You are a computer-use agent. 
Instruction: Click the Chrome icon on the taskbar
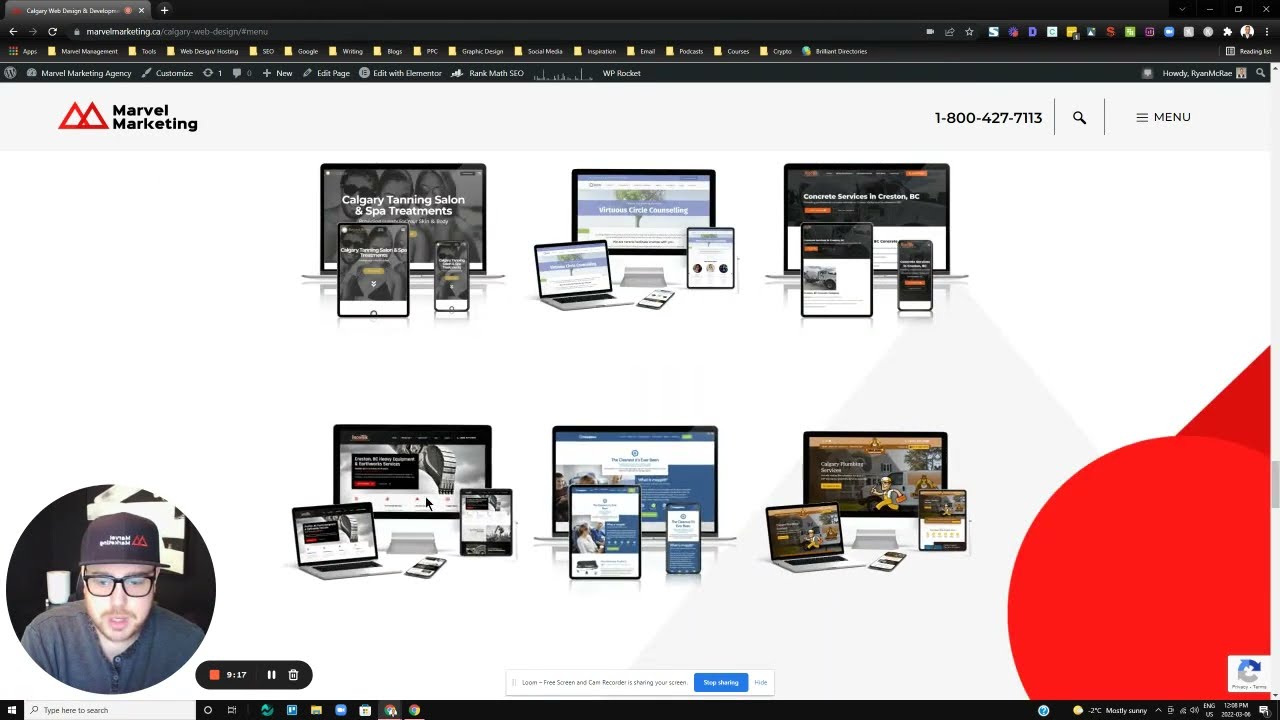click(414, 710)
